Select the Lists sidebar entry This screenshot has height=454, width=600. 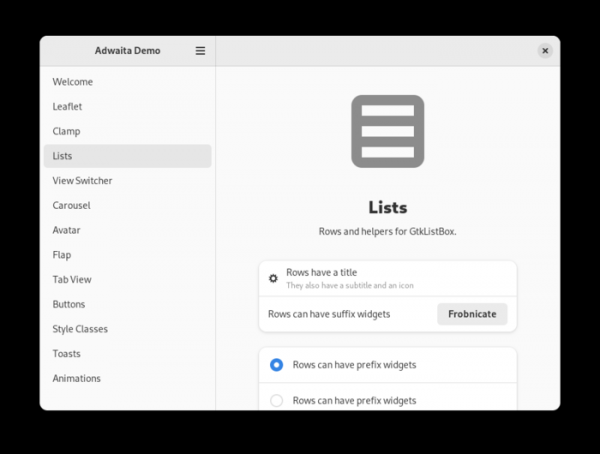[62, 156]
